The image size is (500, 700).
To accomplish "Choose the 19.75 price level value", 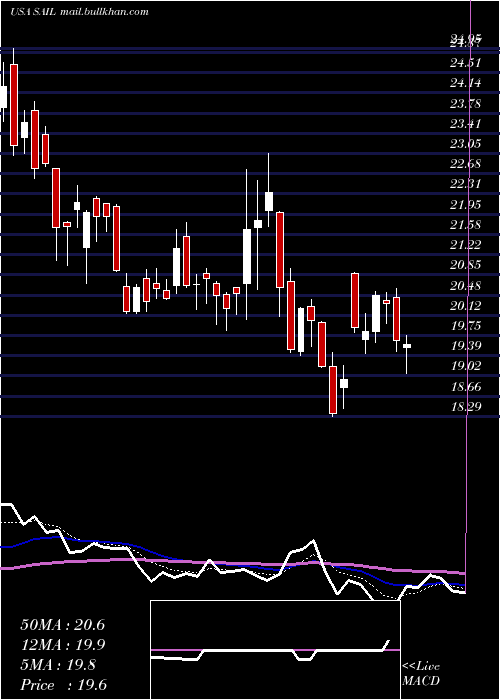I will click(466, 325).
